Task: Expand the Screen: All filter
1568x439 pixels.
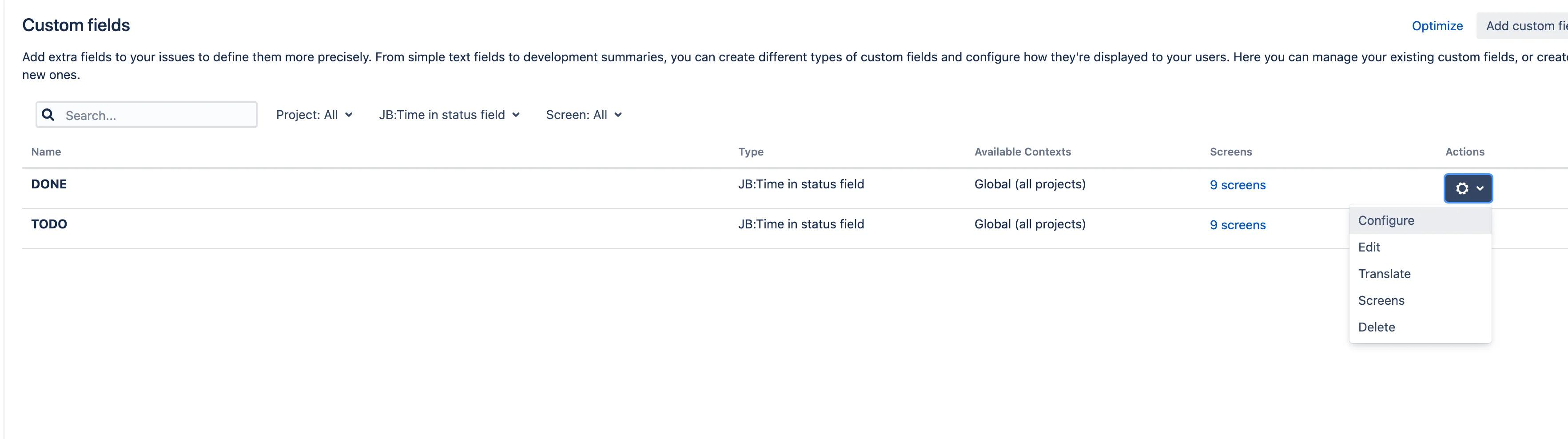Action: point(584,115)
